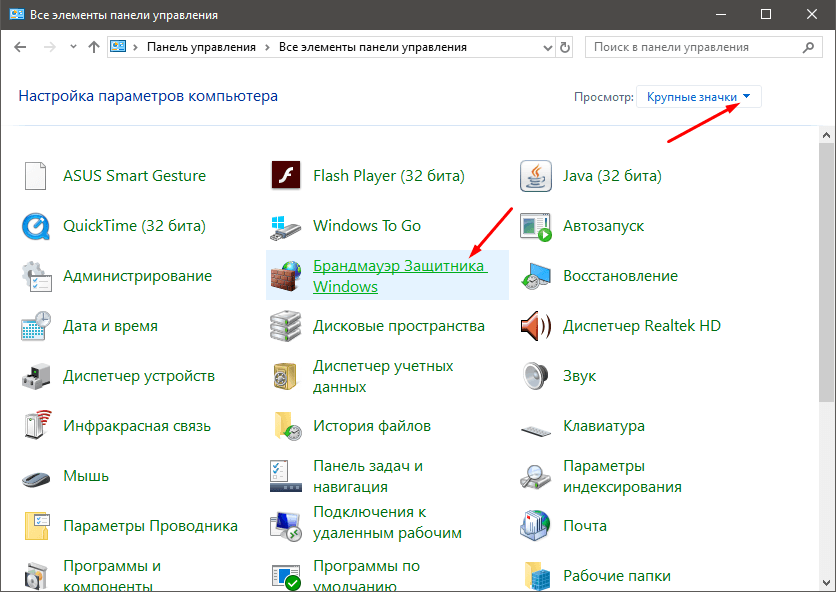
Task: Open the address bar dropdown arrow
Action: pyautogui.click(x=546, y=46)
